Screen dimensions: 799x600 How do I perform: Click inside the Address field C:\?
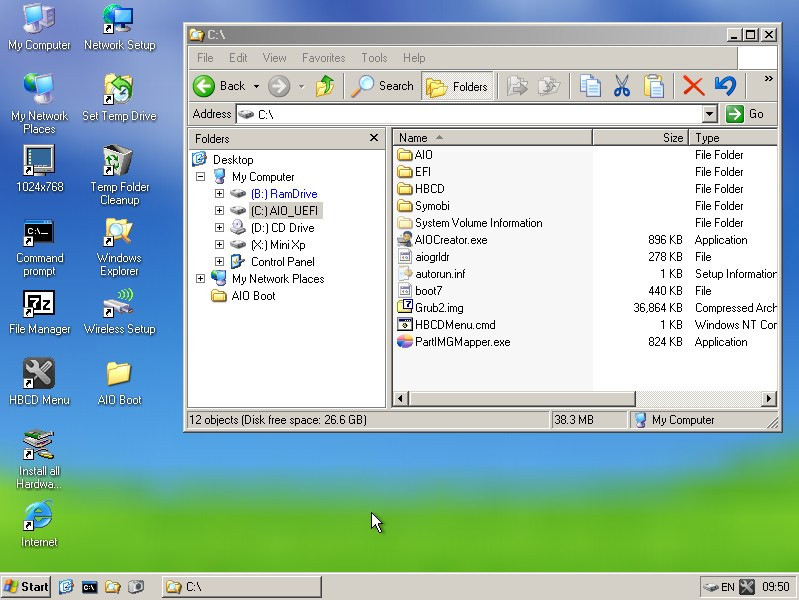click(469, 114)
